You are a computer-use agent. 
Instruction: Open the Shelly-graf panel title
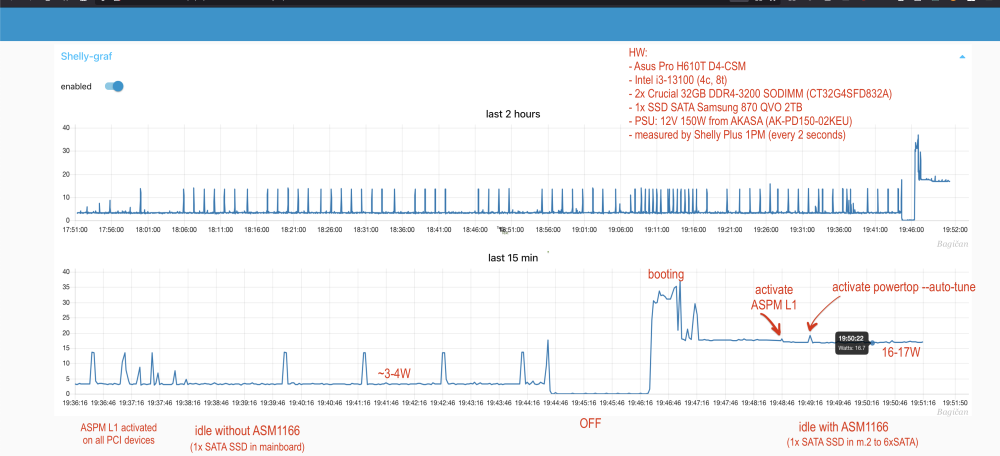[x=87, y=56]
